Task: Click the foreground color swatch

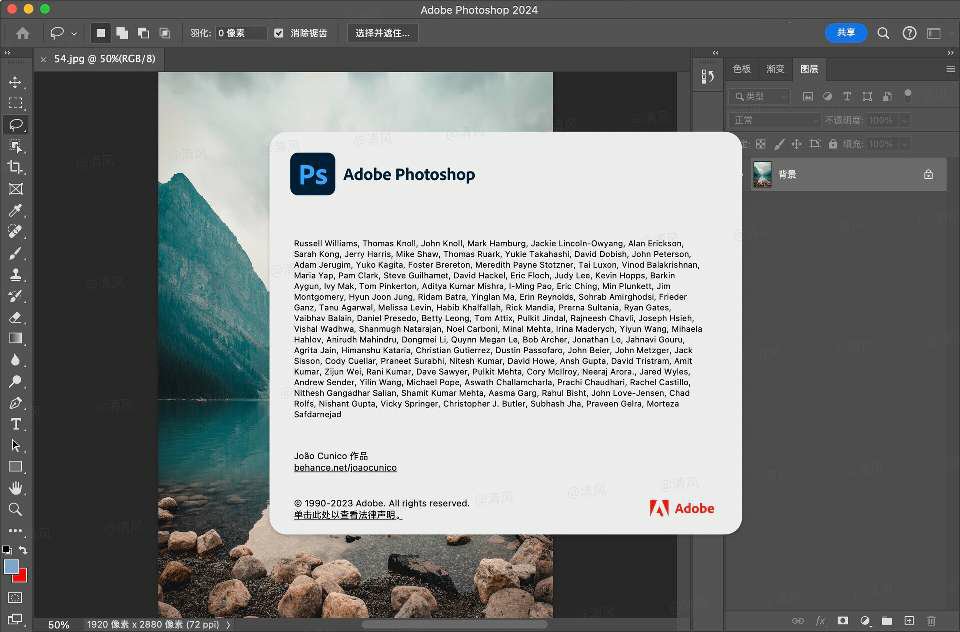Action: click(11, 566)
